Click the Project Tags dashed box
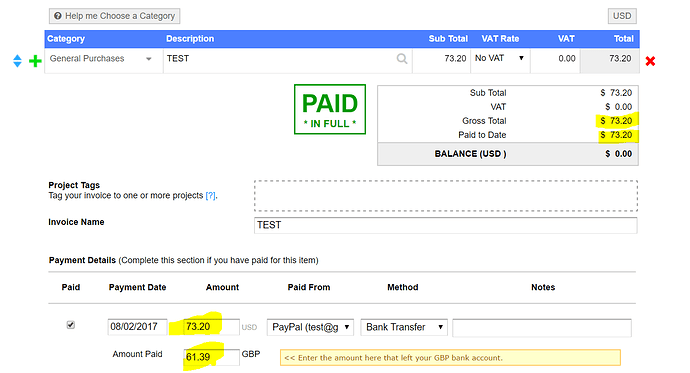Screen dimensions: 690x373 pos(446,196)
